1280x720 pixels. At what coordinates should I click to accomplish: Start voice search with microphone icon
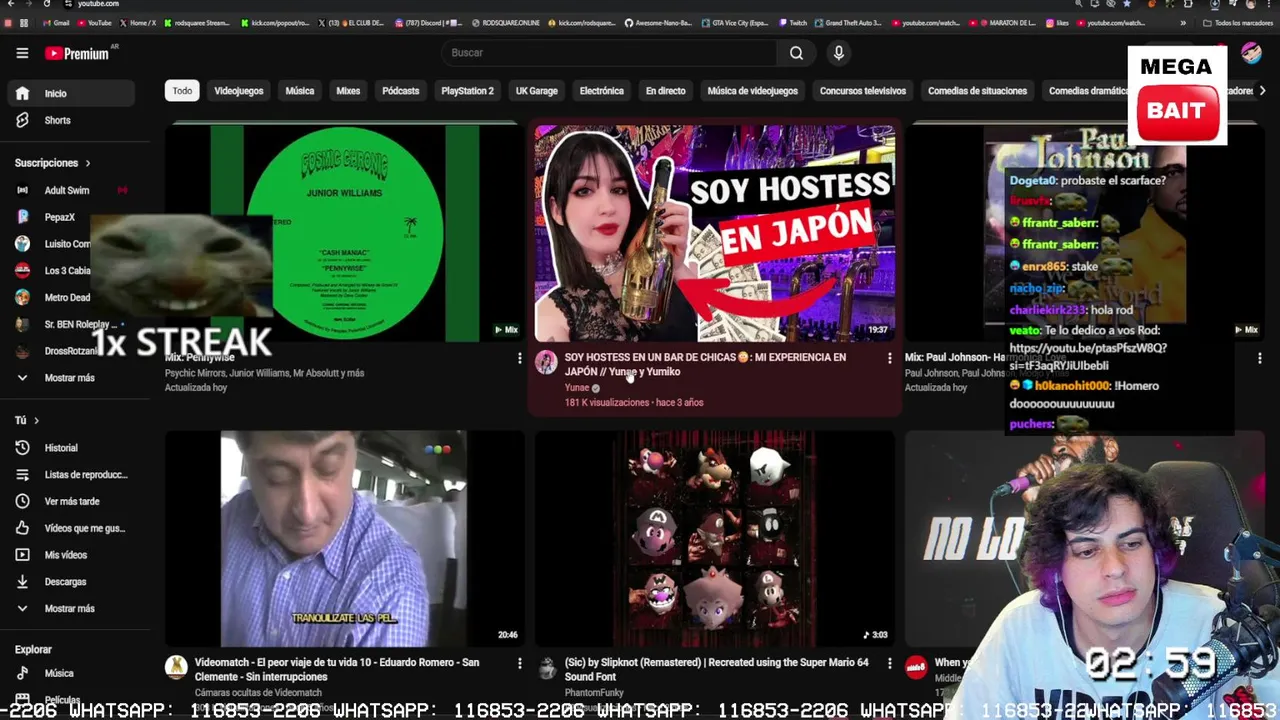coord(839,53)
